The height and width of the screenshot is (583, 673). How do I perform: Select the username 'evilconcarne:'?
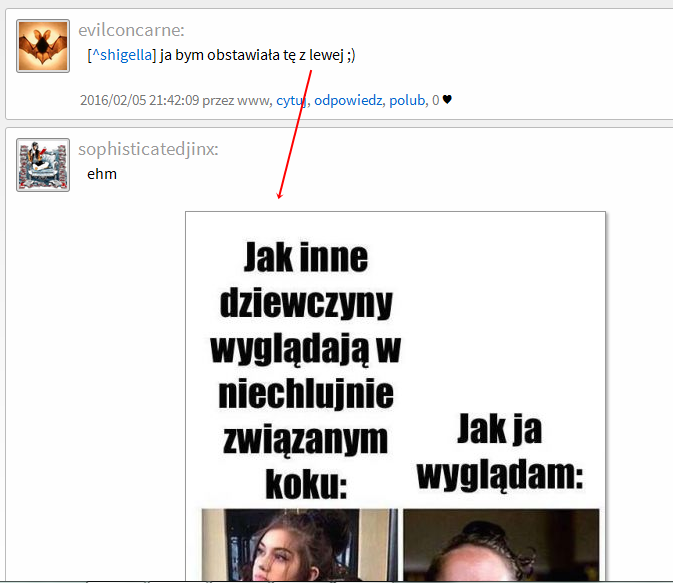coord(131,30)
